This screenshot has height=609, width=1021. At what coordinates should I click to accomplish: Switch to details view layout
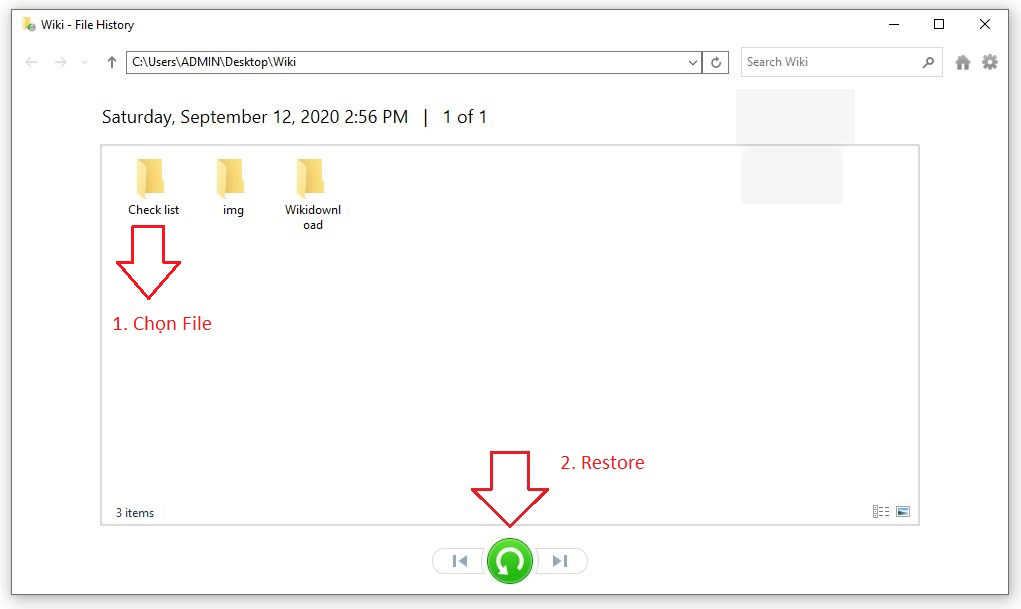(x=881, y=511)
